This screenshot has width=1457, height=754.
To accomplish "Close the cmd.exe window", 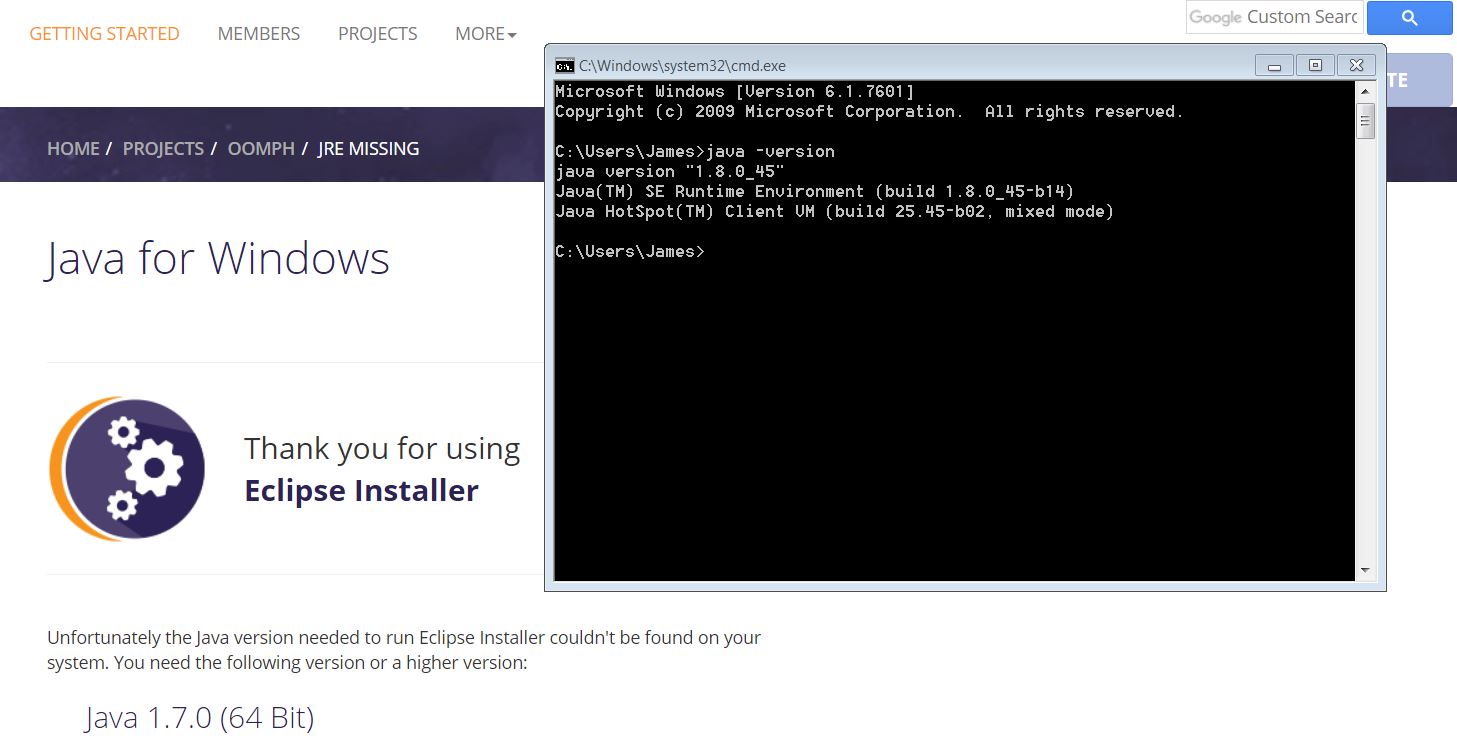I will point(1356,66).
